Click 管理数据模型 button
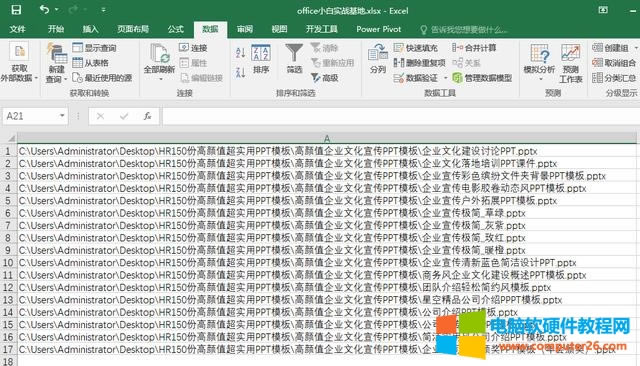Viewport: 640px width, 366px height. 482,78
